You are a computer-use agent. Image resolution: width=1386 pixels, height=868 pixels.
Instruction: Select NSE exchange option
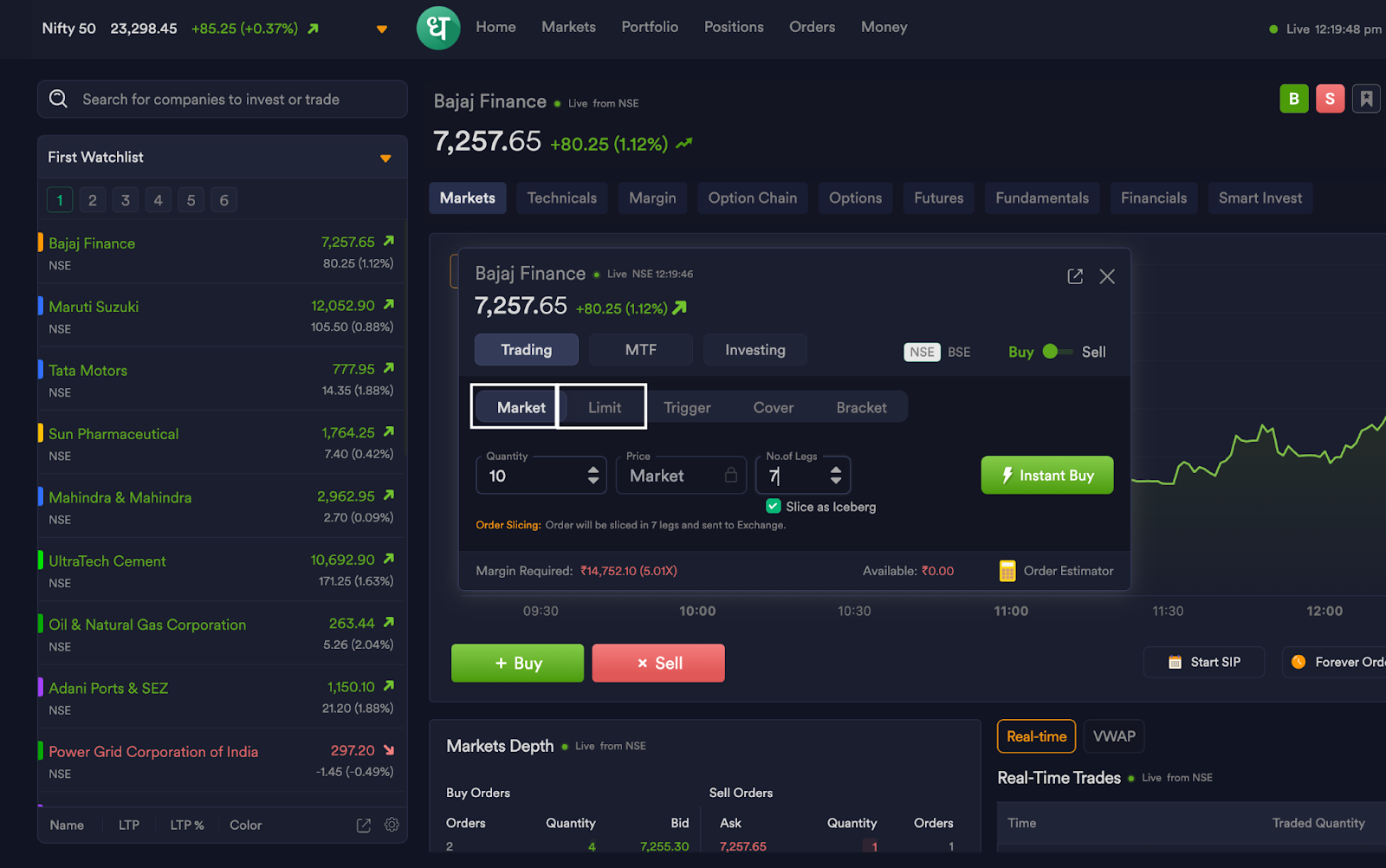(922, 352)
